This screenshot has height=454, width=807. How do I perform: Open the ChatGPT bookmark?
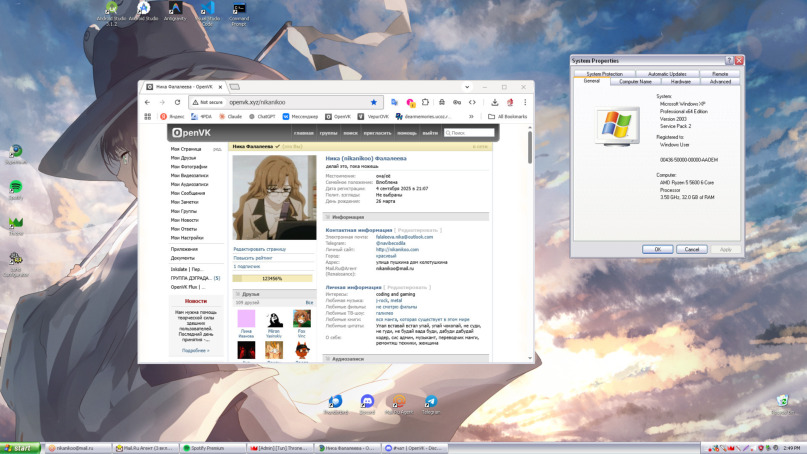coord(262,117)
